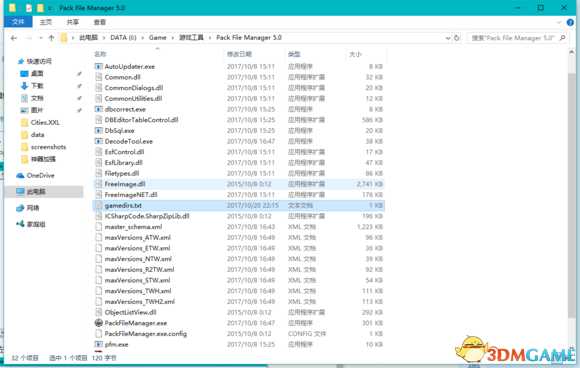Viewport: 580px width, 368px height.
Task: Select the DBEditorTableControl.dll file name
Action: pyautogui.click(x=141, y=120)
